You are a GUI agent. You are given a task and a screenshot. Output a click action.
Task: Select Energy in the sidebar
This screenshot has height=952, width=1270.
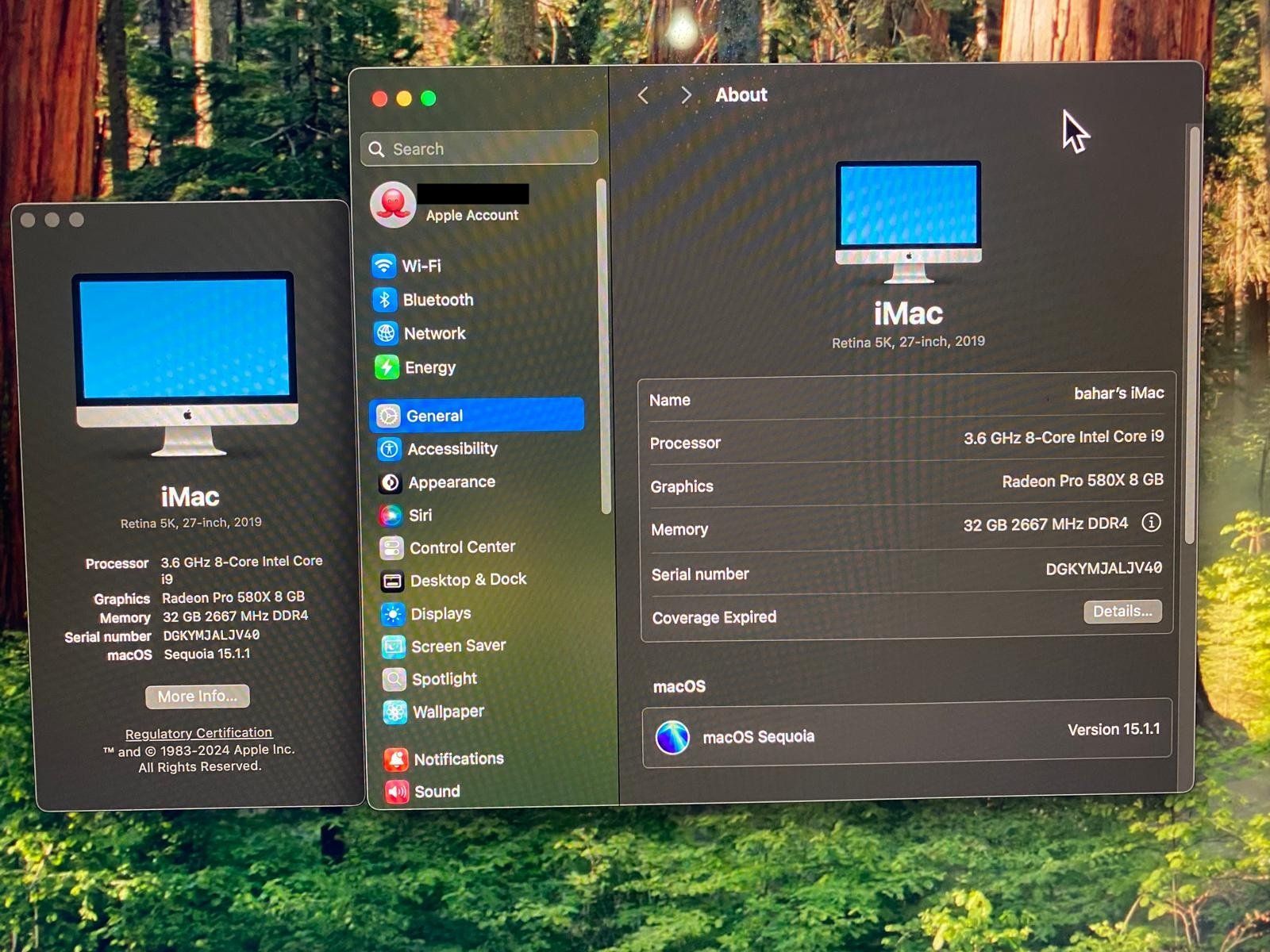click(478, 367)
